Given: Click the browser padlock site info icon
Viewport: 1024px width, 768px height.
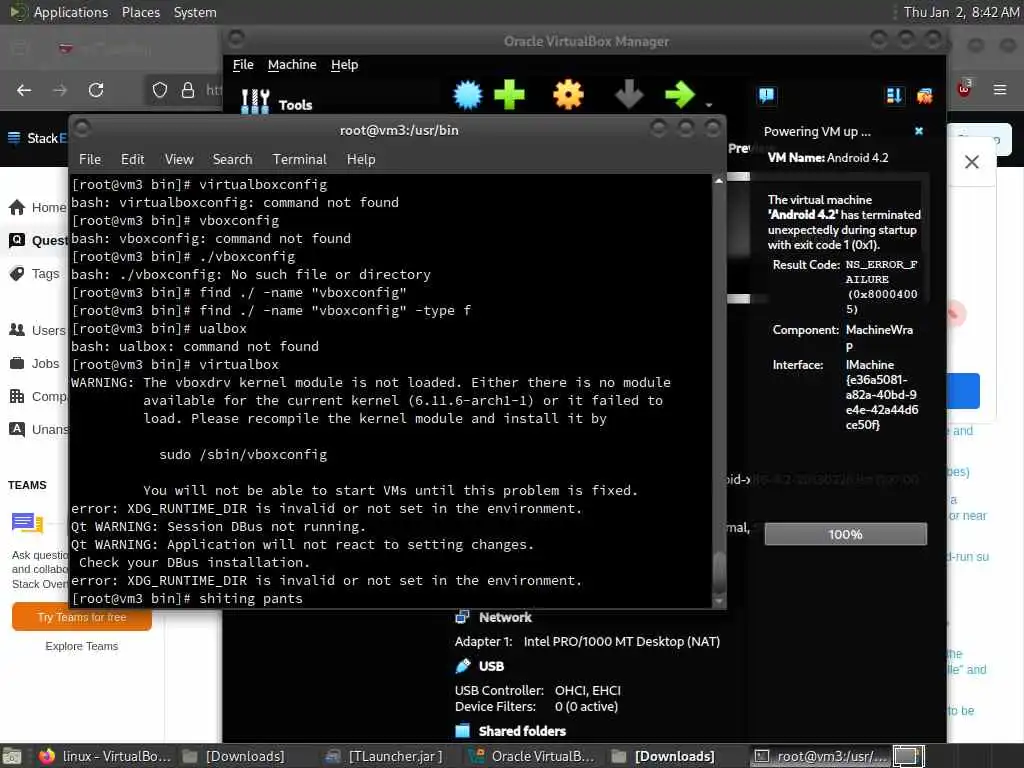Looking at the screenshot, I should coord(188,90).
